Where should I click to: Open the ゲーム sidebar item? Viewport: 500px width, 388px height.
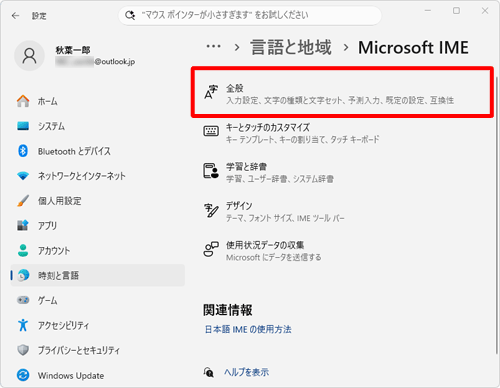click(98, 300)
